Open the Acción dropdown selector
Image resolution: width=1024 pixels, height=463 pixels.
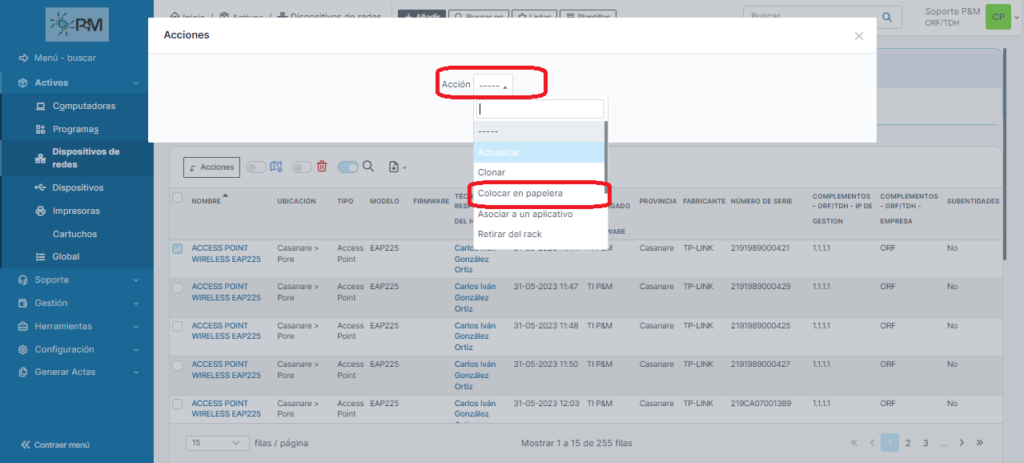[493, 86]
